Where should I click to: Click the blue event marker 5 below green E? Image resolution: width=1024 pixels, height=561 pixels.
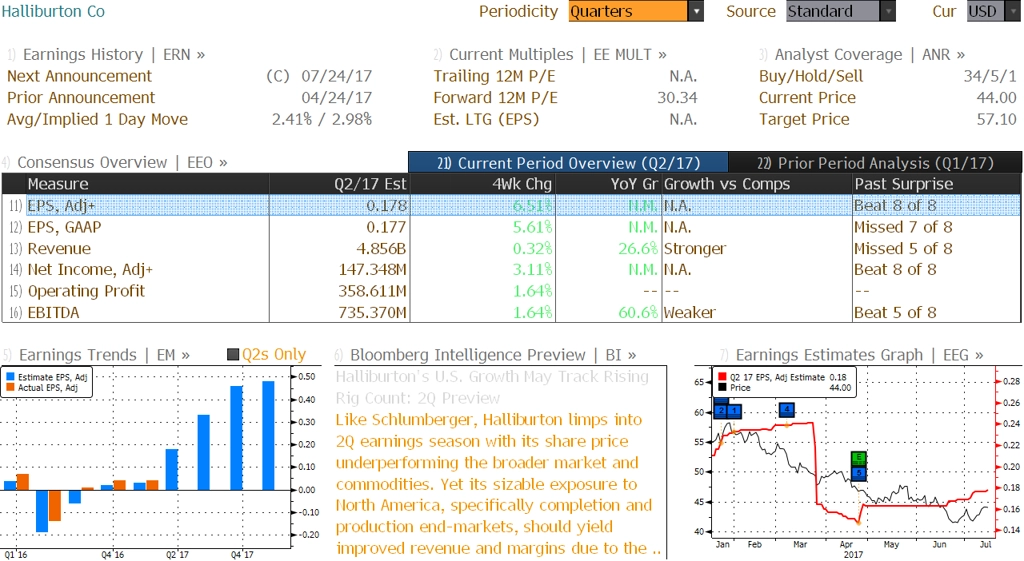[859, 473]
